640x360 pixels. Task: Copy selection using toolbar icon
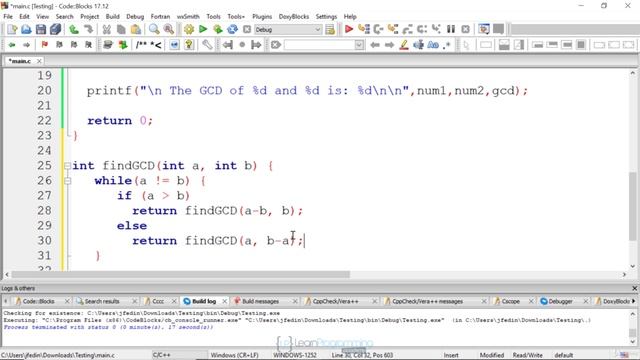(x=121, y=29)
